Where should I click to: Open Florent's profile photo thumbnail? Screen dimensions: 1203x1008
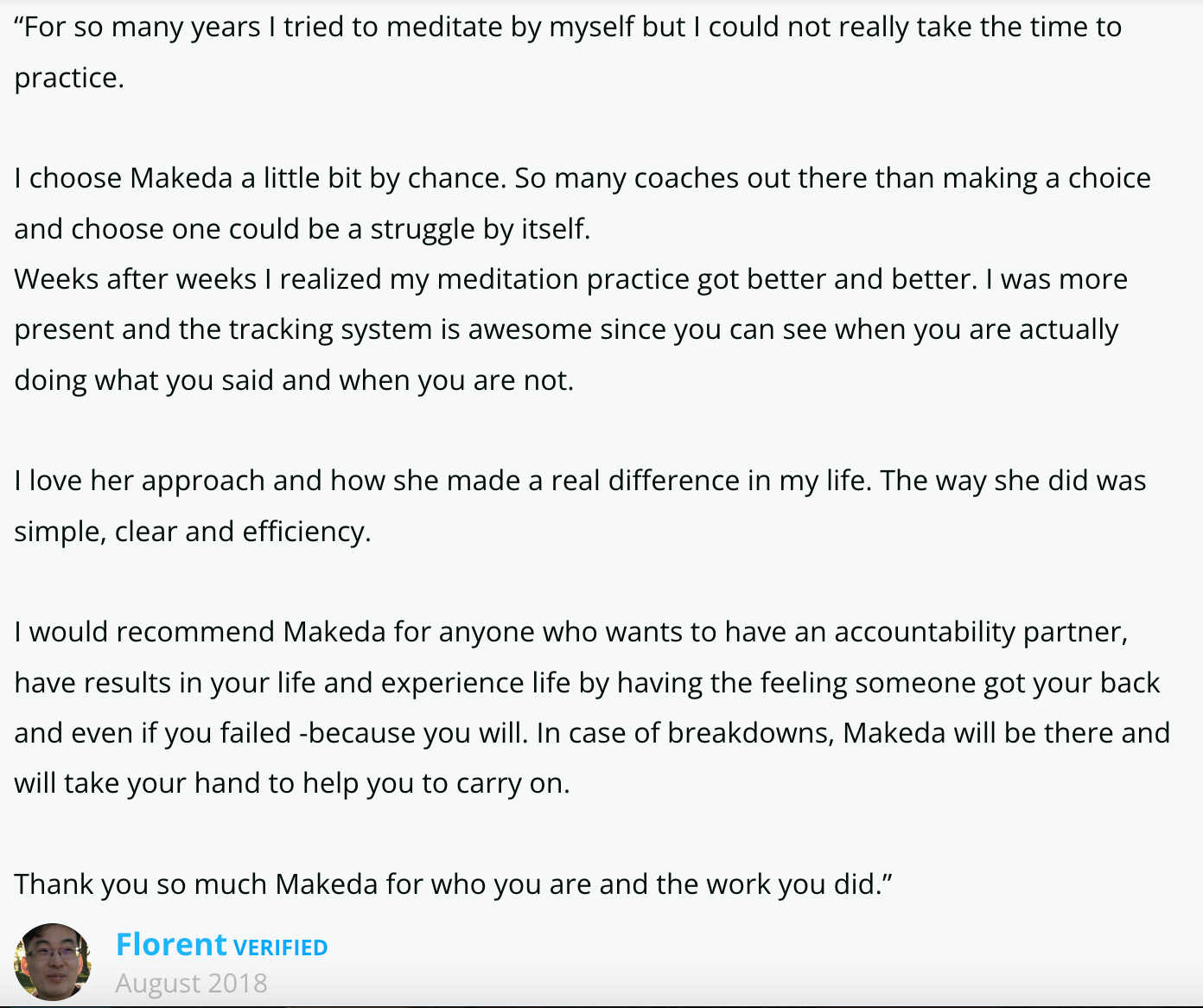pyautogui.click(x=53, y=961)
